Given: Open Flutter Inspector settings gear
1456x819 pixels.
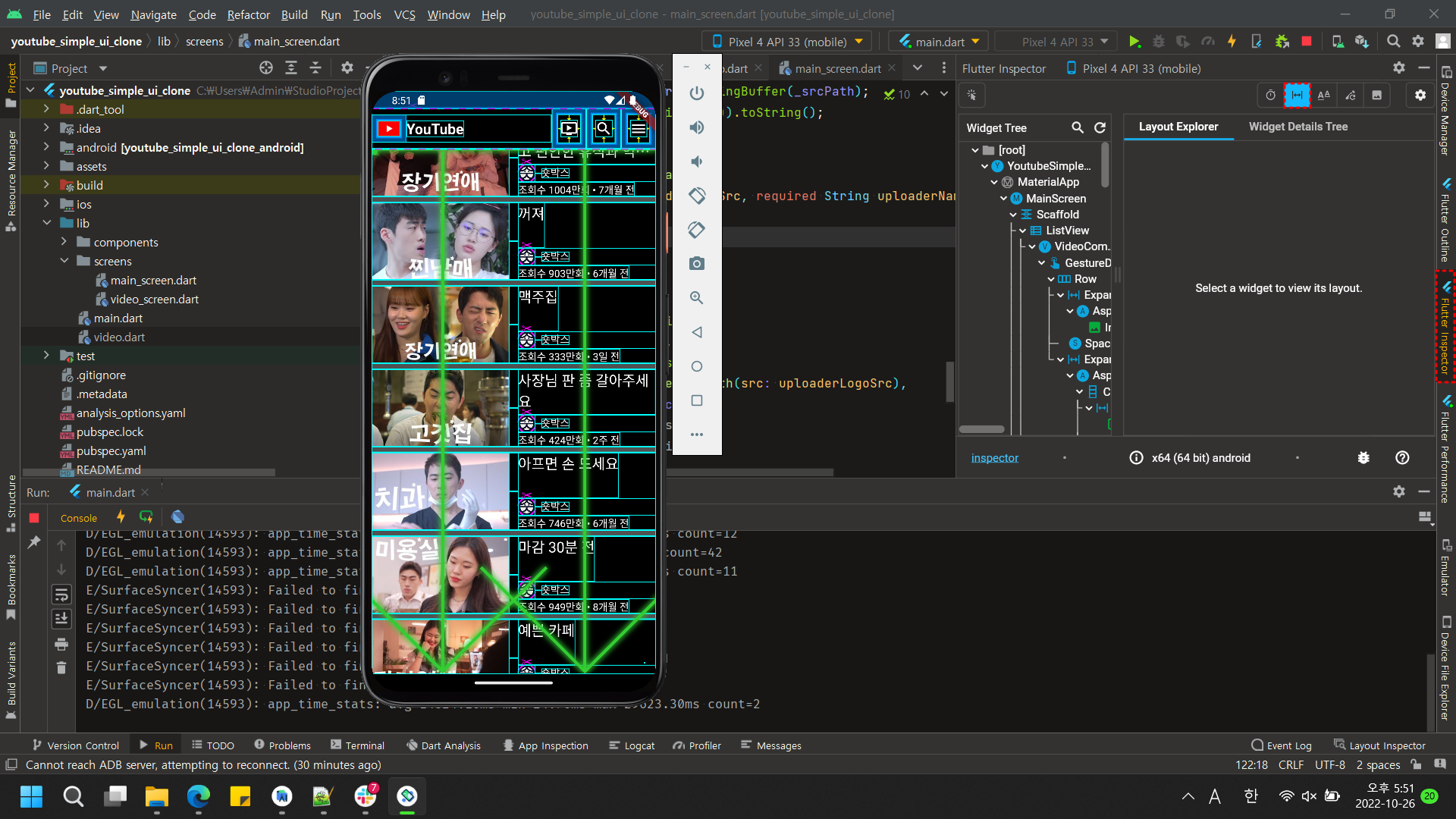Looking at the screenshot, I should point(1419,95).
